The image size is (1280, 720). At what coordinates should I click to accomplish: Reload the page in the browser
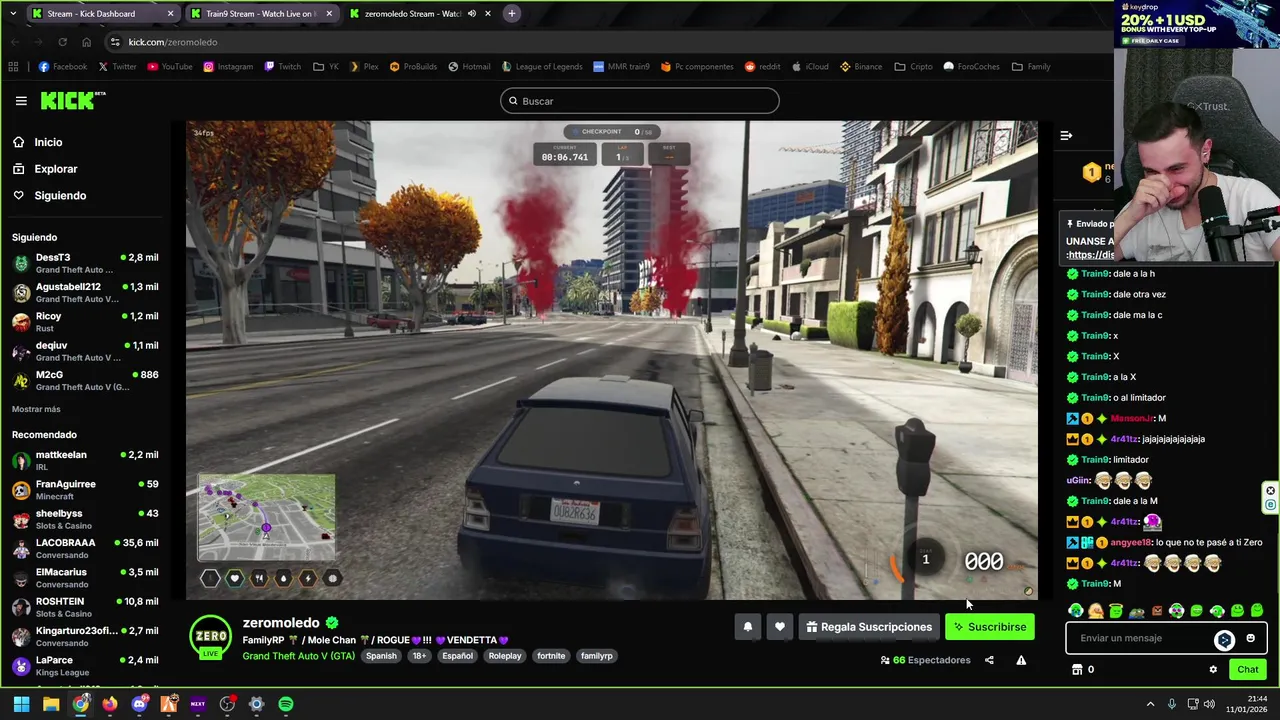[62, 42]
